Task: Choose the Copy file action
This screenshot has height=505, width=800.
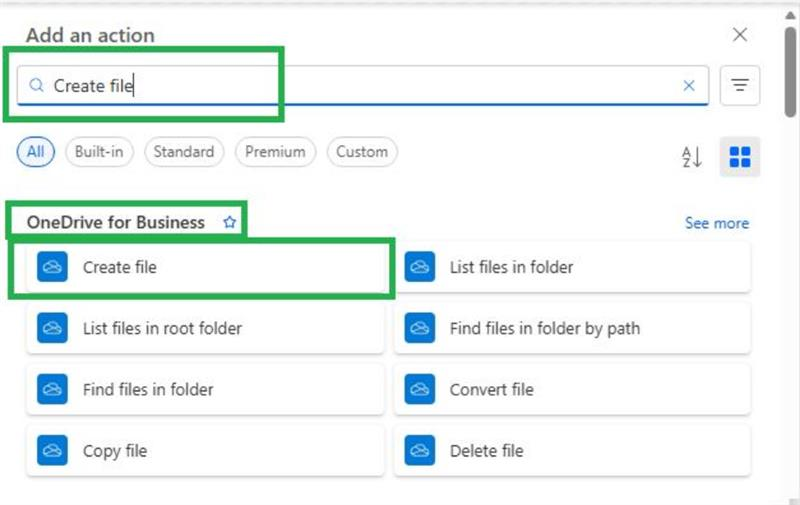Action: (205, 450)
